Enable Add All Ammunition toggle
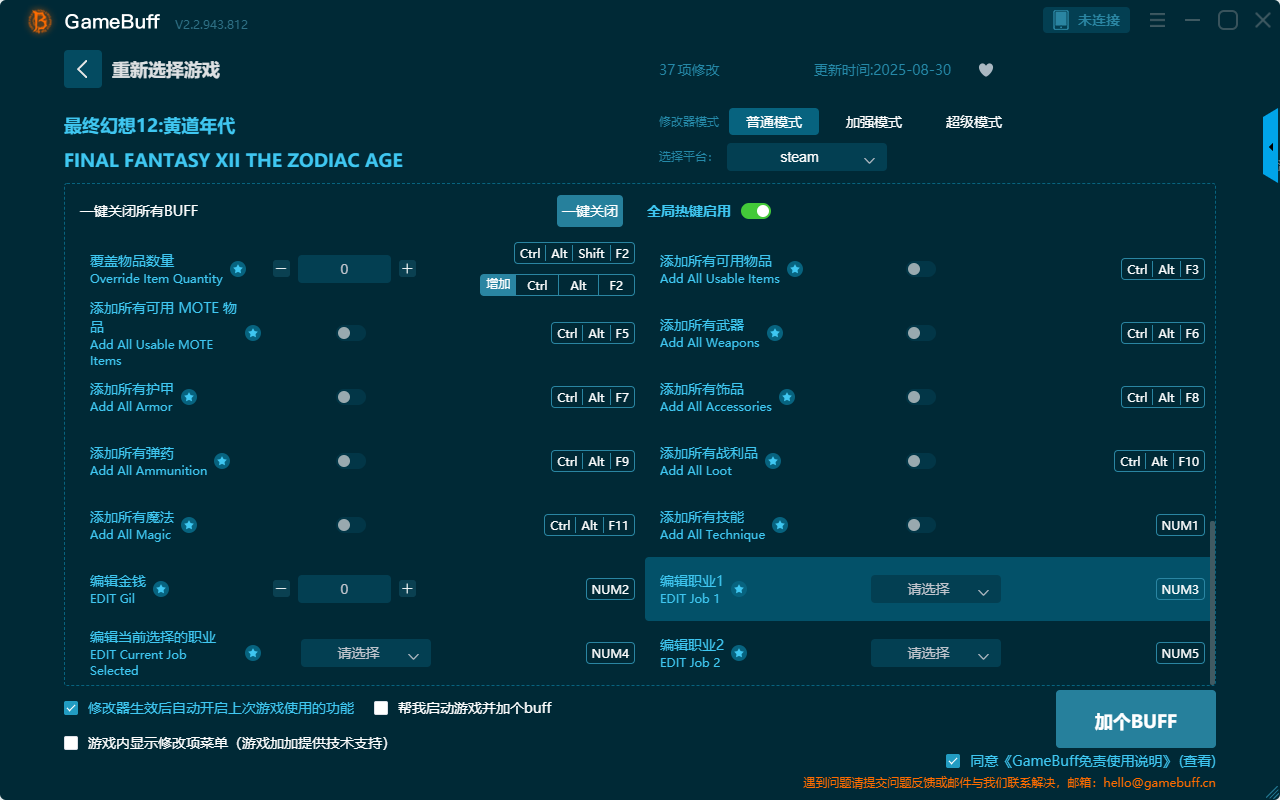1280x800 pixels. (351, 461)
